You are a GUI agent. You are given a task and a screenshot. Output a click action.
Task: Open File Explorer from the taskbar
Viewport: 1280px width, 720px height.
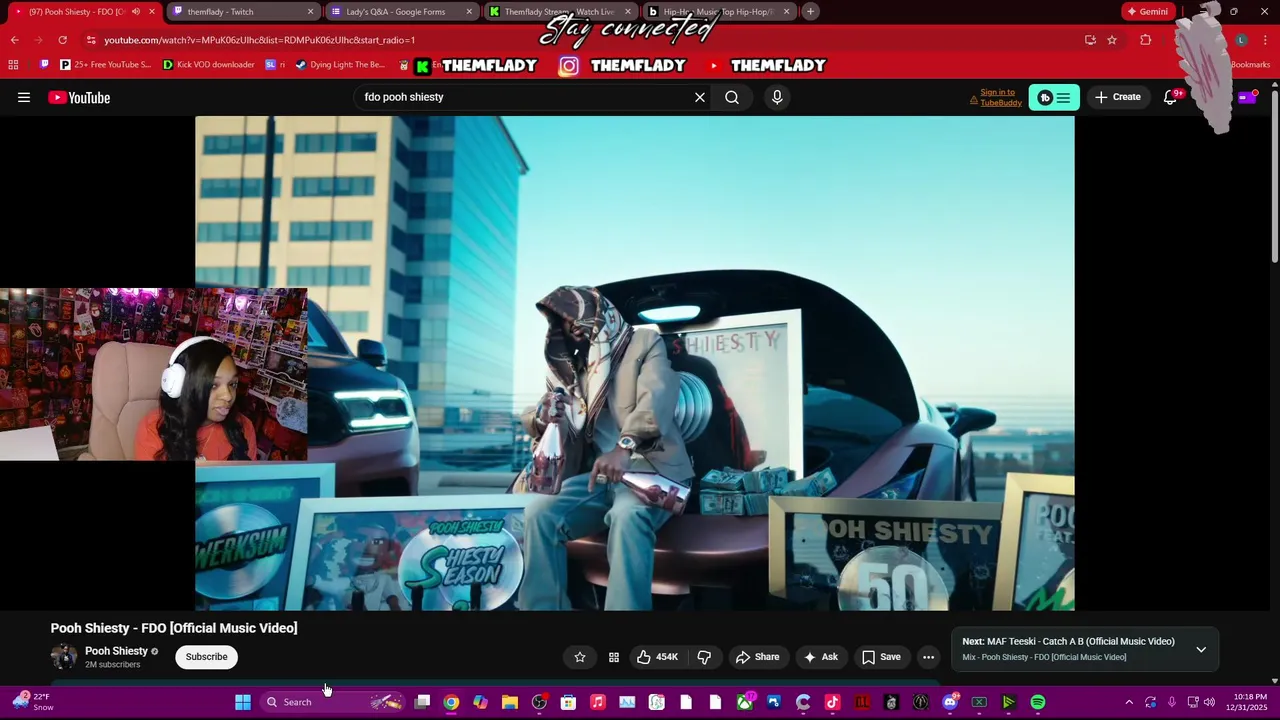(x=510, y=702)
